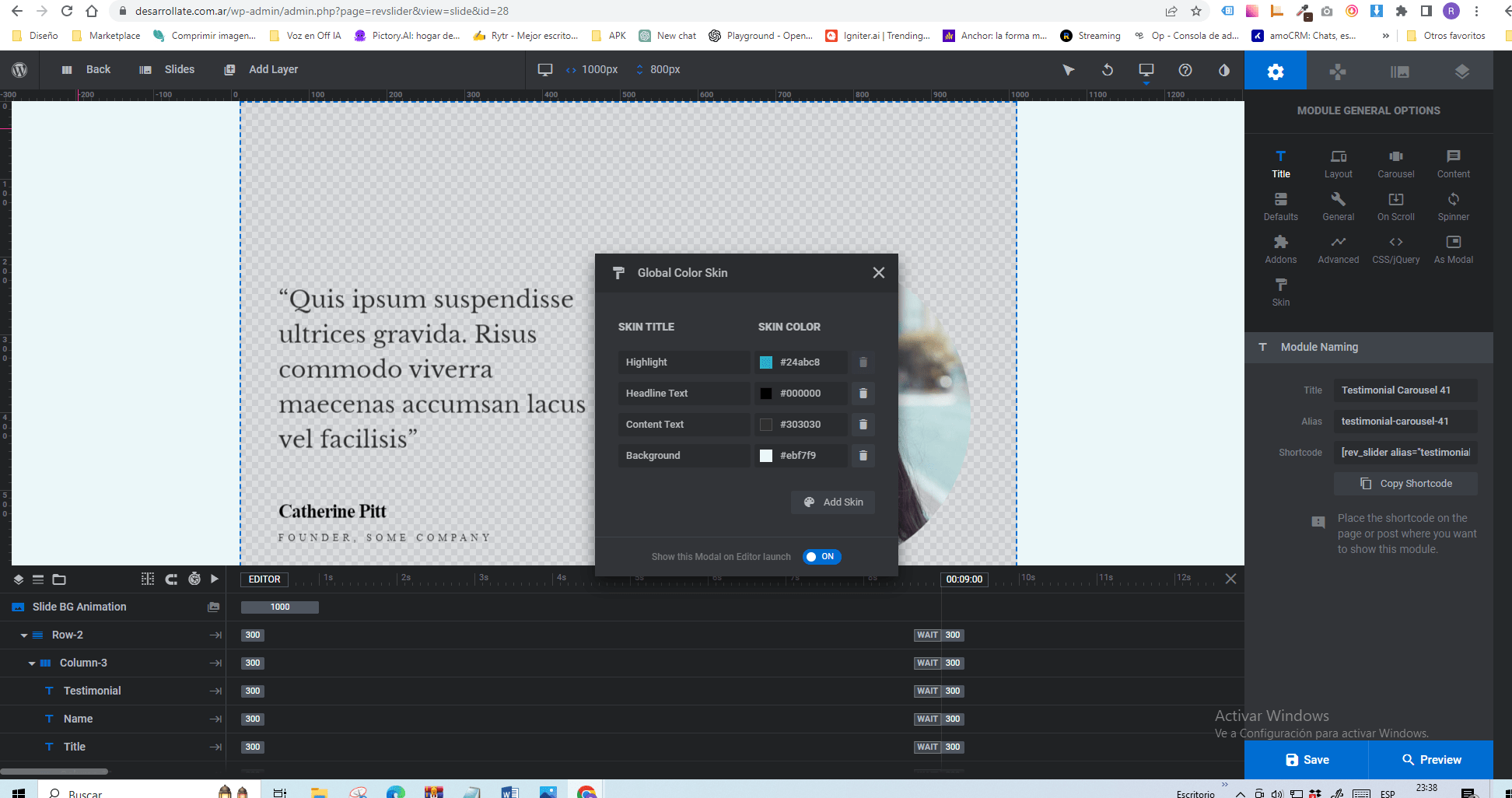Open the CSS/jQuery settings section
This screenshot has width=1512, height=798.
pos(1396,250)
